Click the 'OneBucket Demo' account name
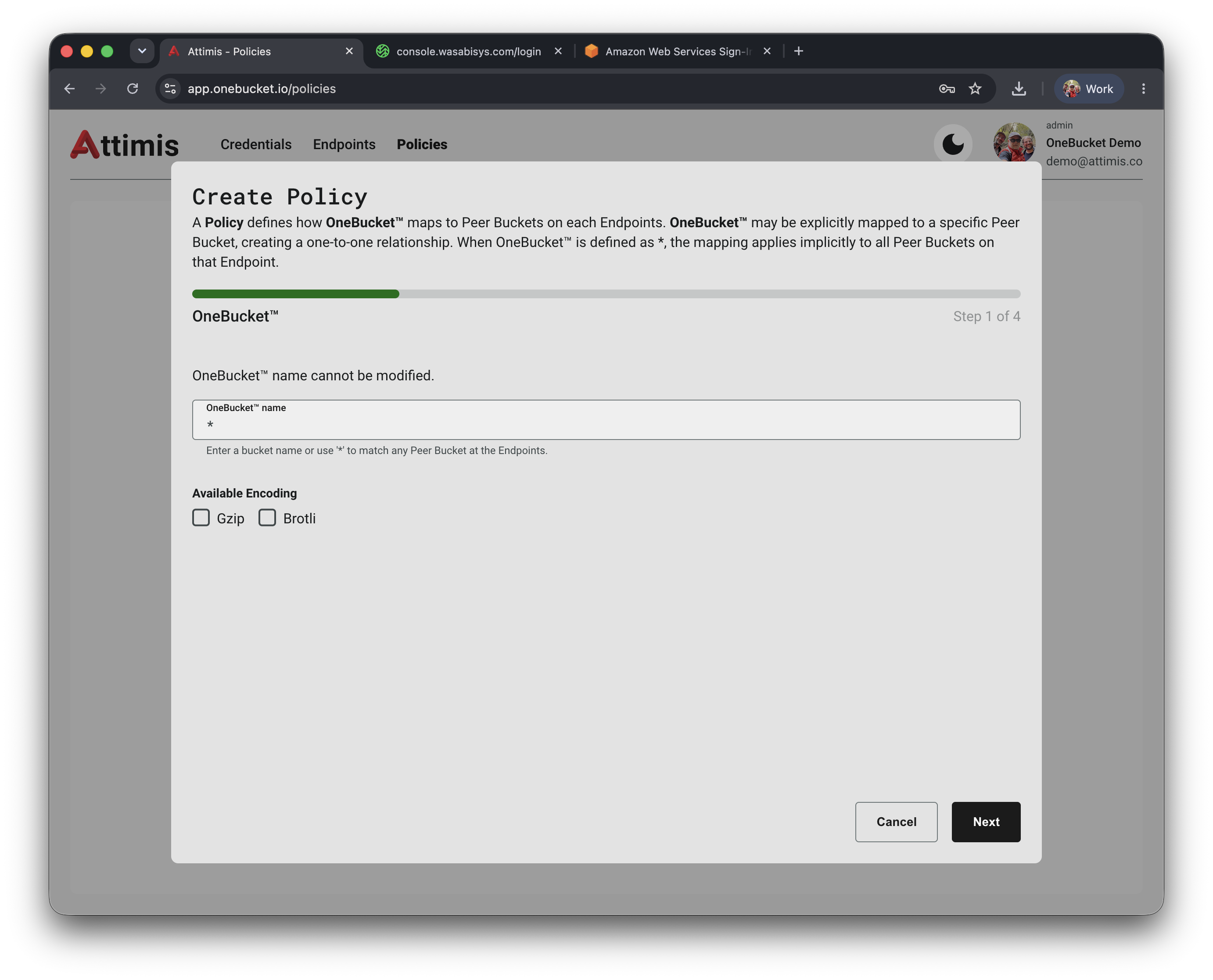The height and width of the screenshot is (980, 1213). point(1093,143)
